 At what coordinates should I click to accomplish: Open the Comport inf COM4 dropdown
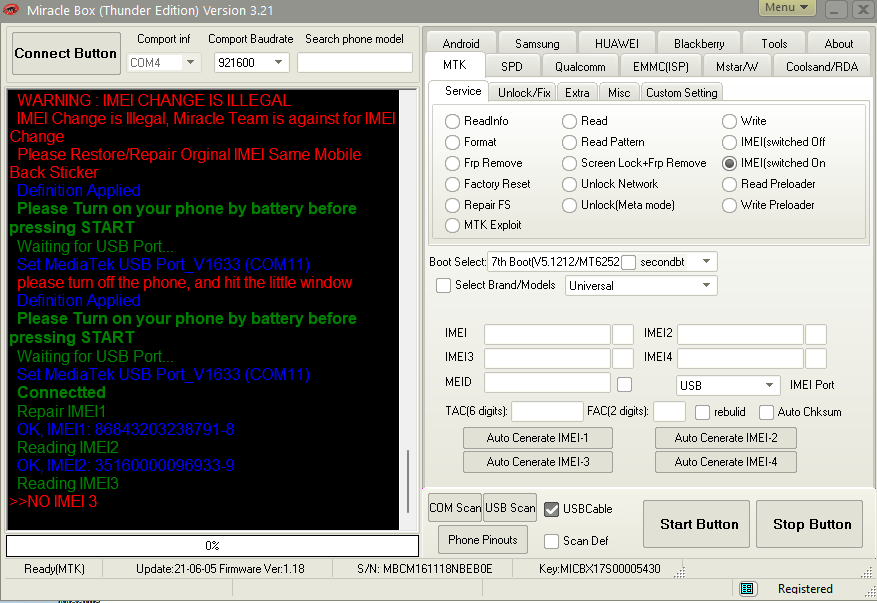tap(191, 62)
